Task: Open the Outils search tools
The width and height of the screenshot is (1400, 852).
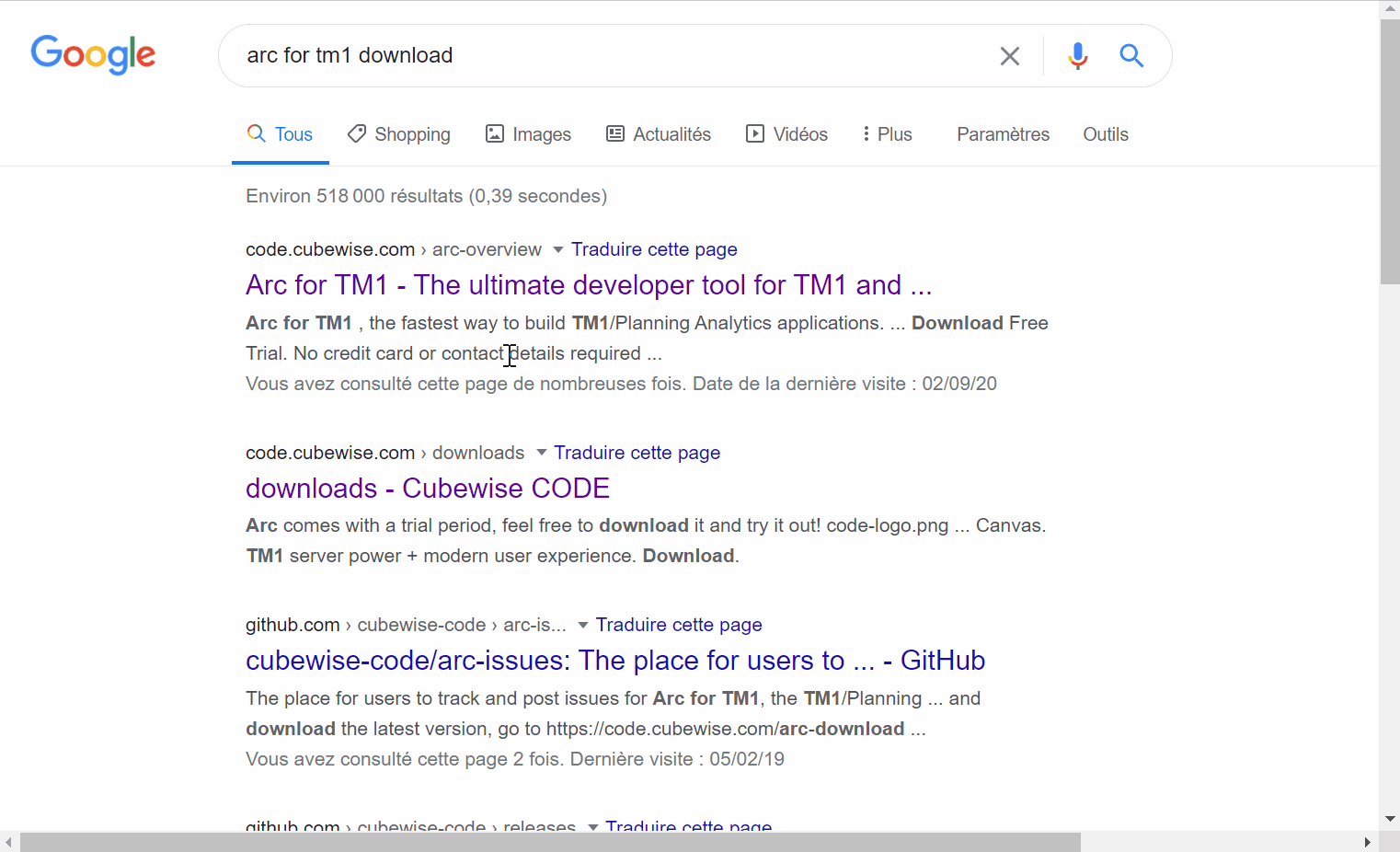Action: coord(1105,134)
